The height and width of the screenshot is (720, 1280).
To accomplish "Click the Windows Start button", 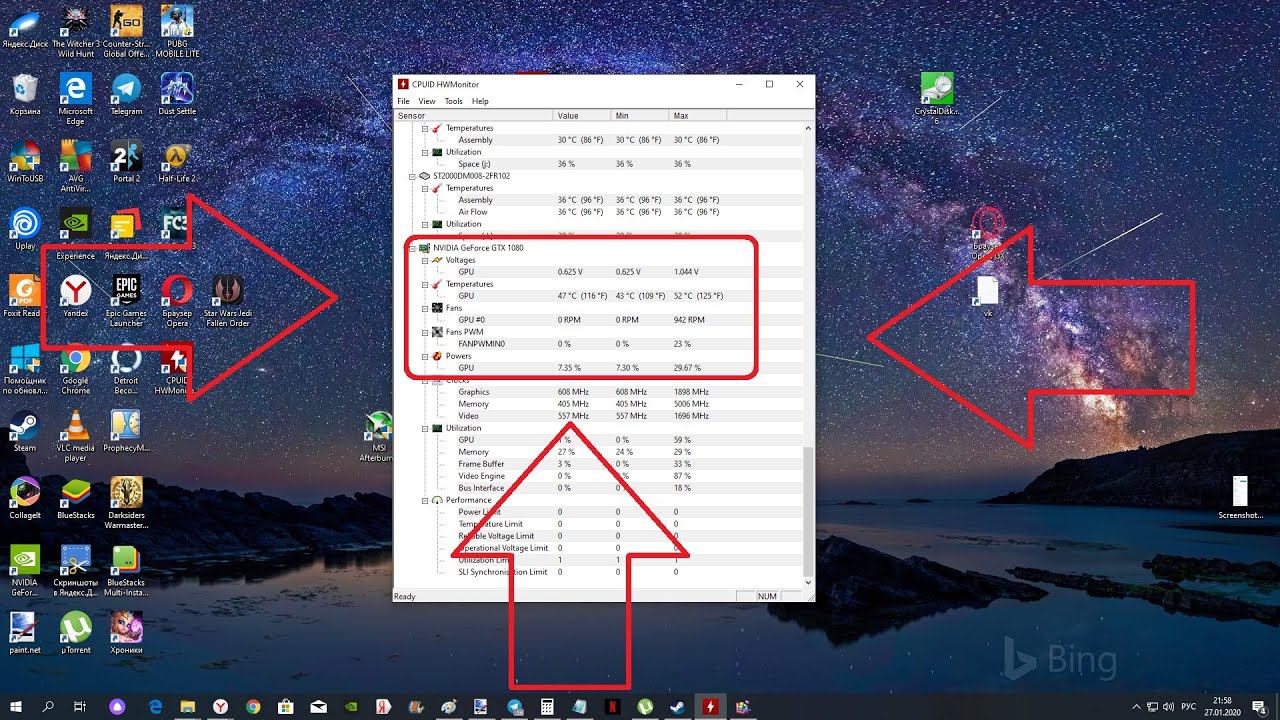I will pyautogui.click(x=17, y=706).
